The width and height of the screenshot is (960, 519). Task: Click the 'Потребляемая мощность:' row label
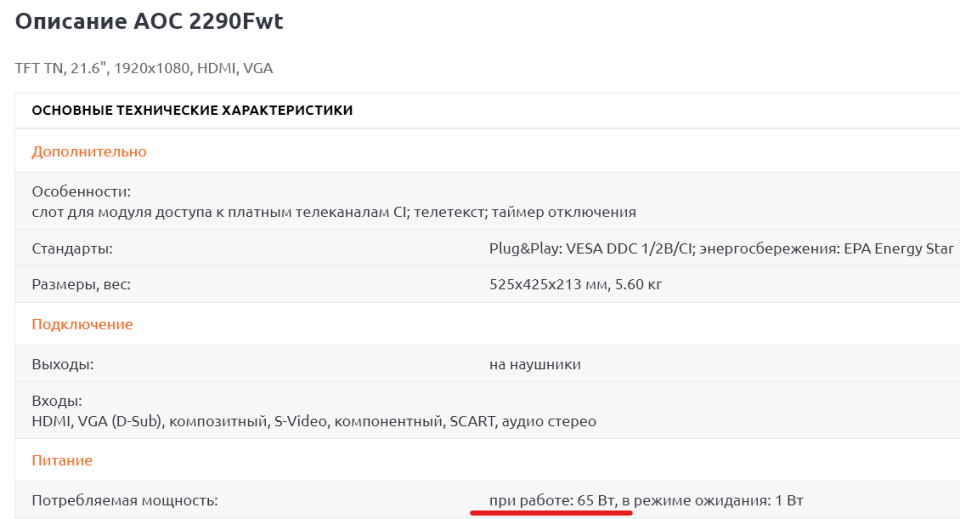(125, 500)
